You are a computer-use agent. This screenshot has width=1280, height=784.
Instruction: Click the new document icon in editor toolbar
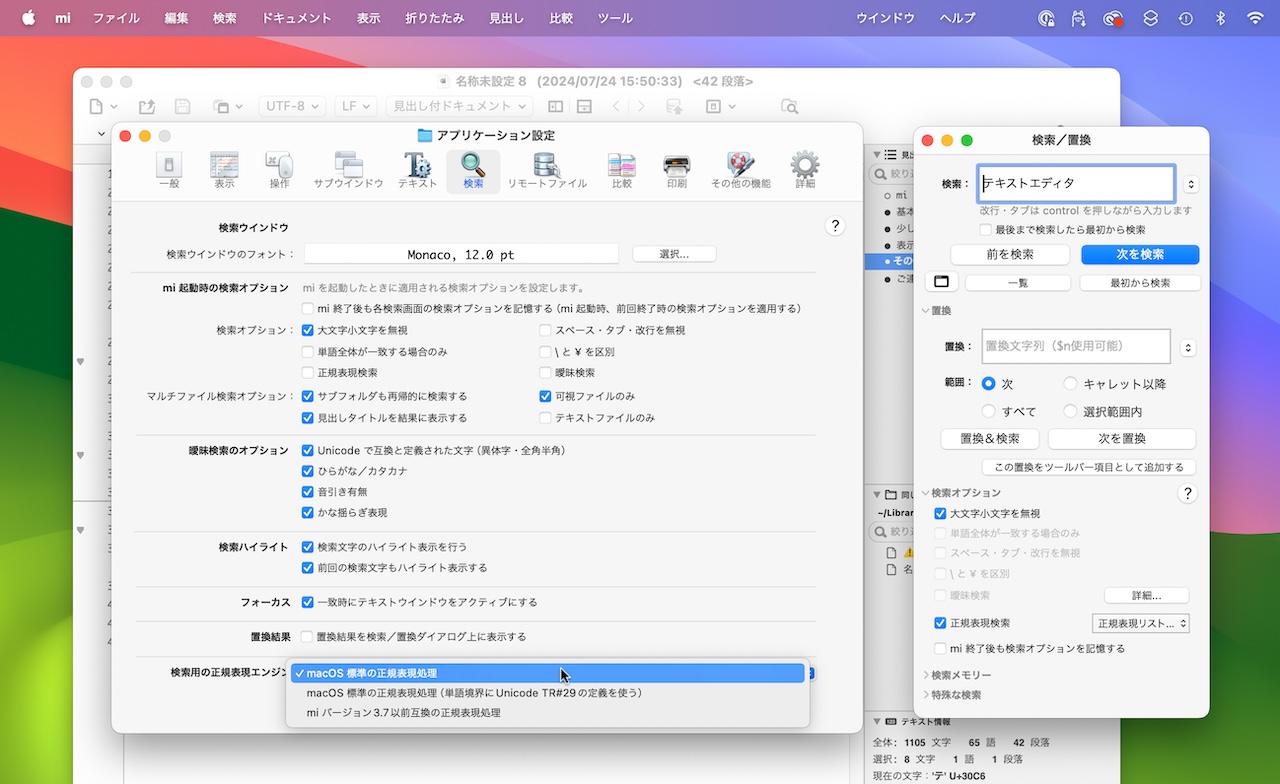(x=96, y=106)
